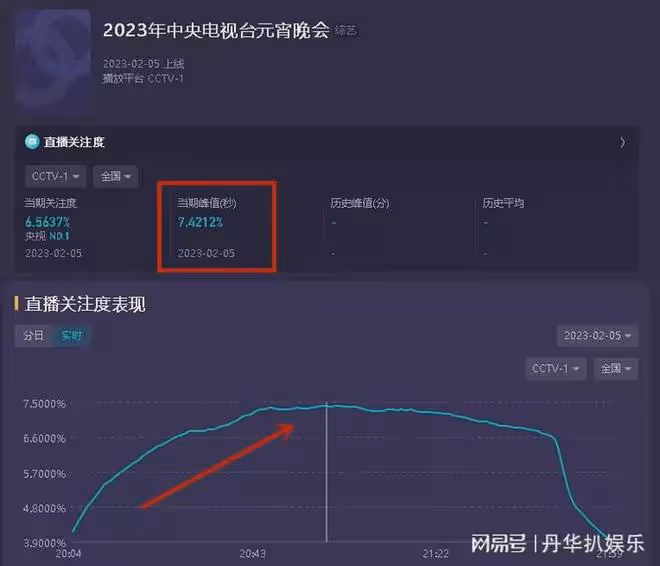660x566 pixels.
Task: Click the 历史平均 label
Action: pos(503,203)
